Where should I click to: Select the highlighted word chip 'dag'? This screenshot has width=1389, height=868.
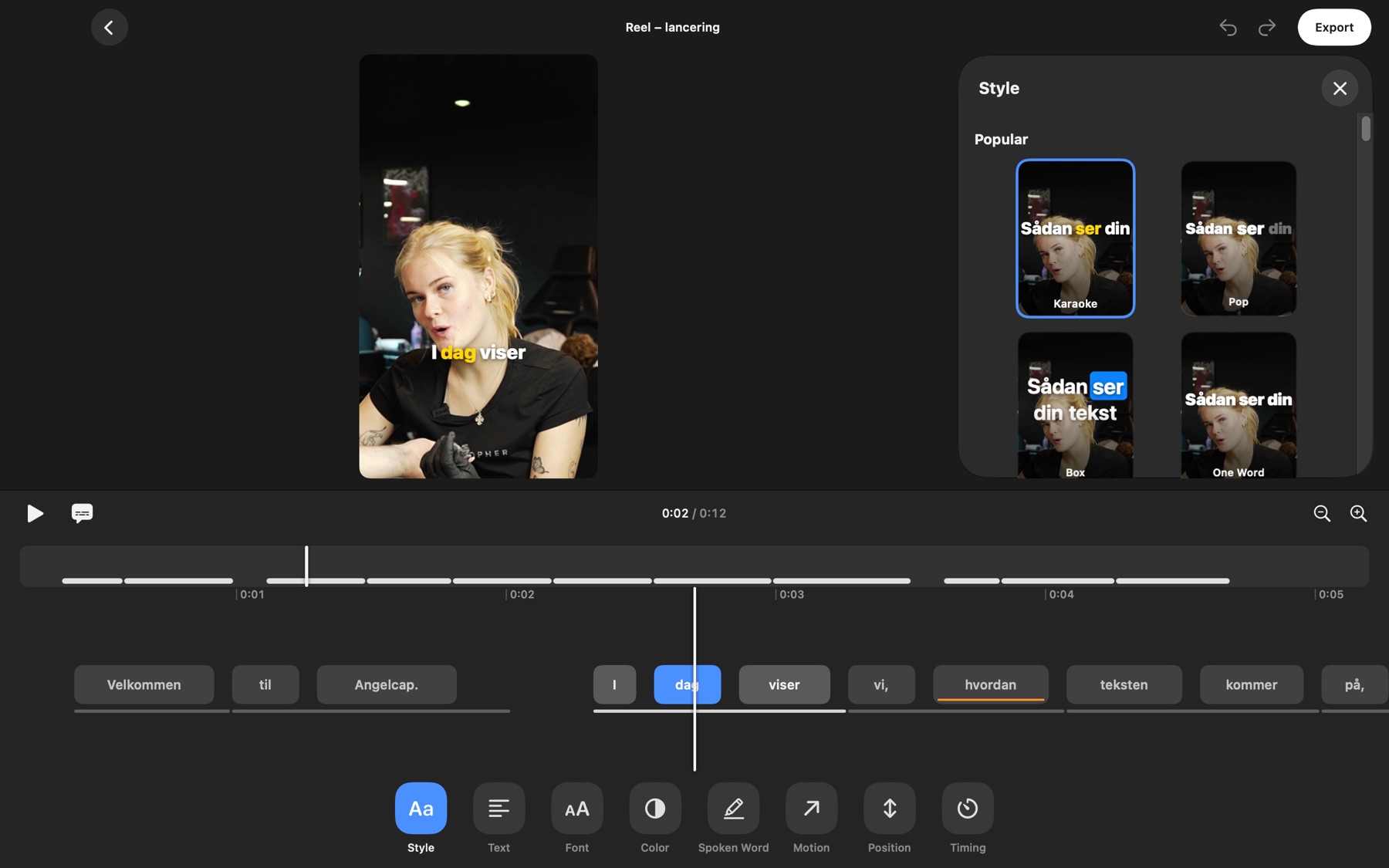pos(687,684)
